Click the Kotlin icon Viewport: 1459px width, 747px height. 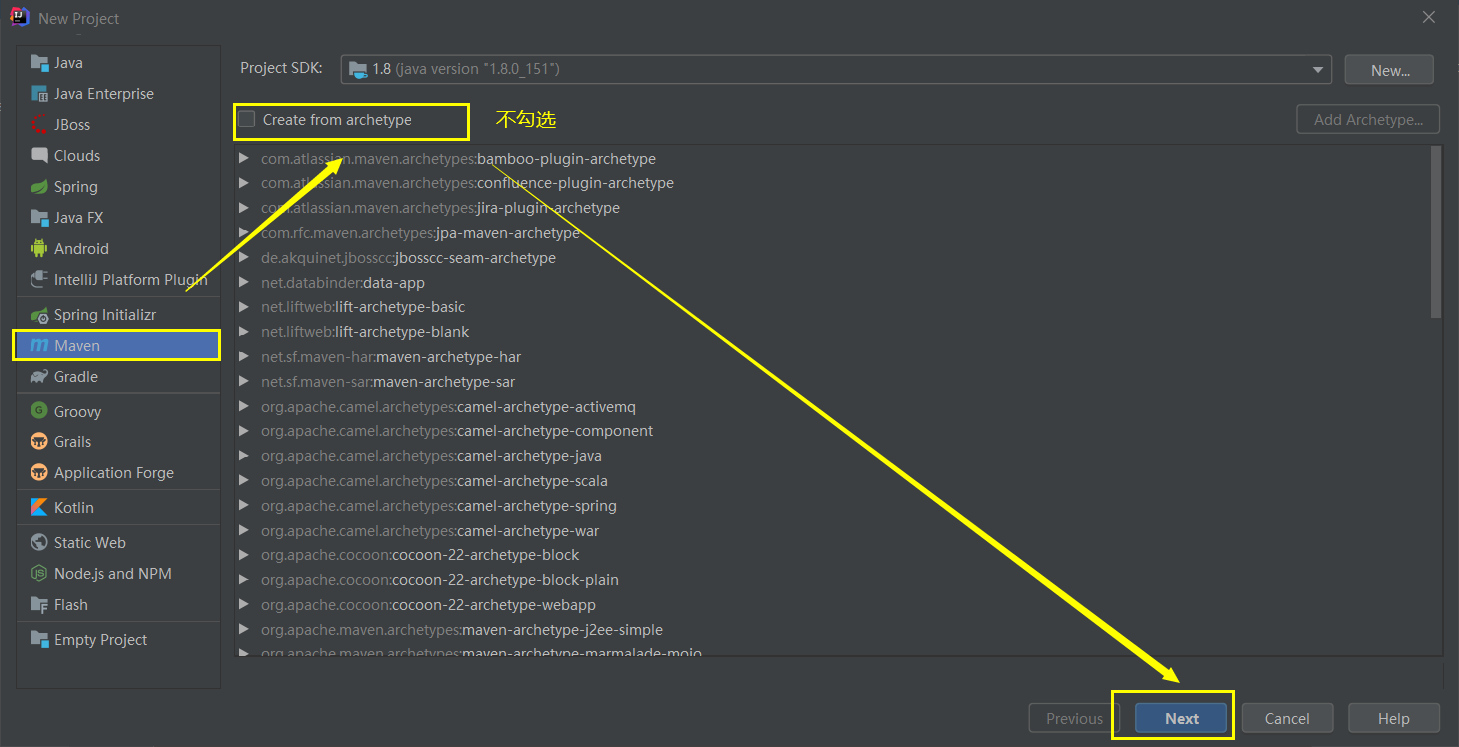click(x=39, y=507)
